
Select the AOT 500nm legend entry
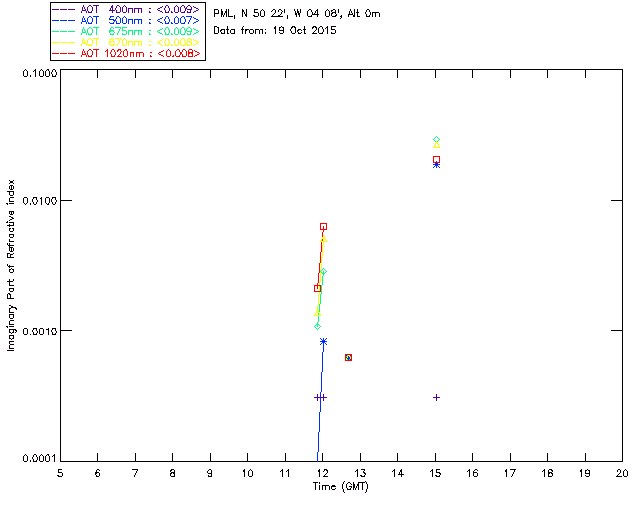(x=126, y=20)
